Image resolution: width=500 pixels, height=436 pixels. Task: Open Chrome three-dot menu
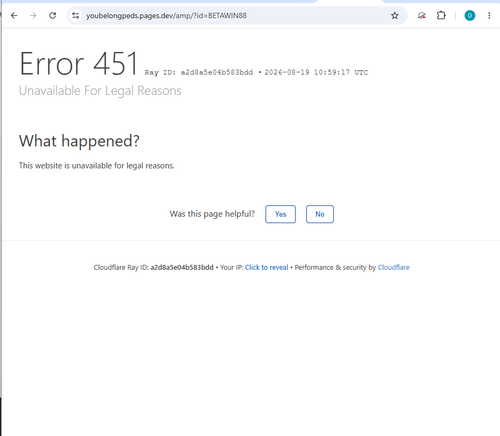[x=489, y=15]
